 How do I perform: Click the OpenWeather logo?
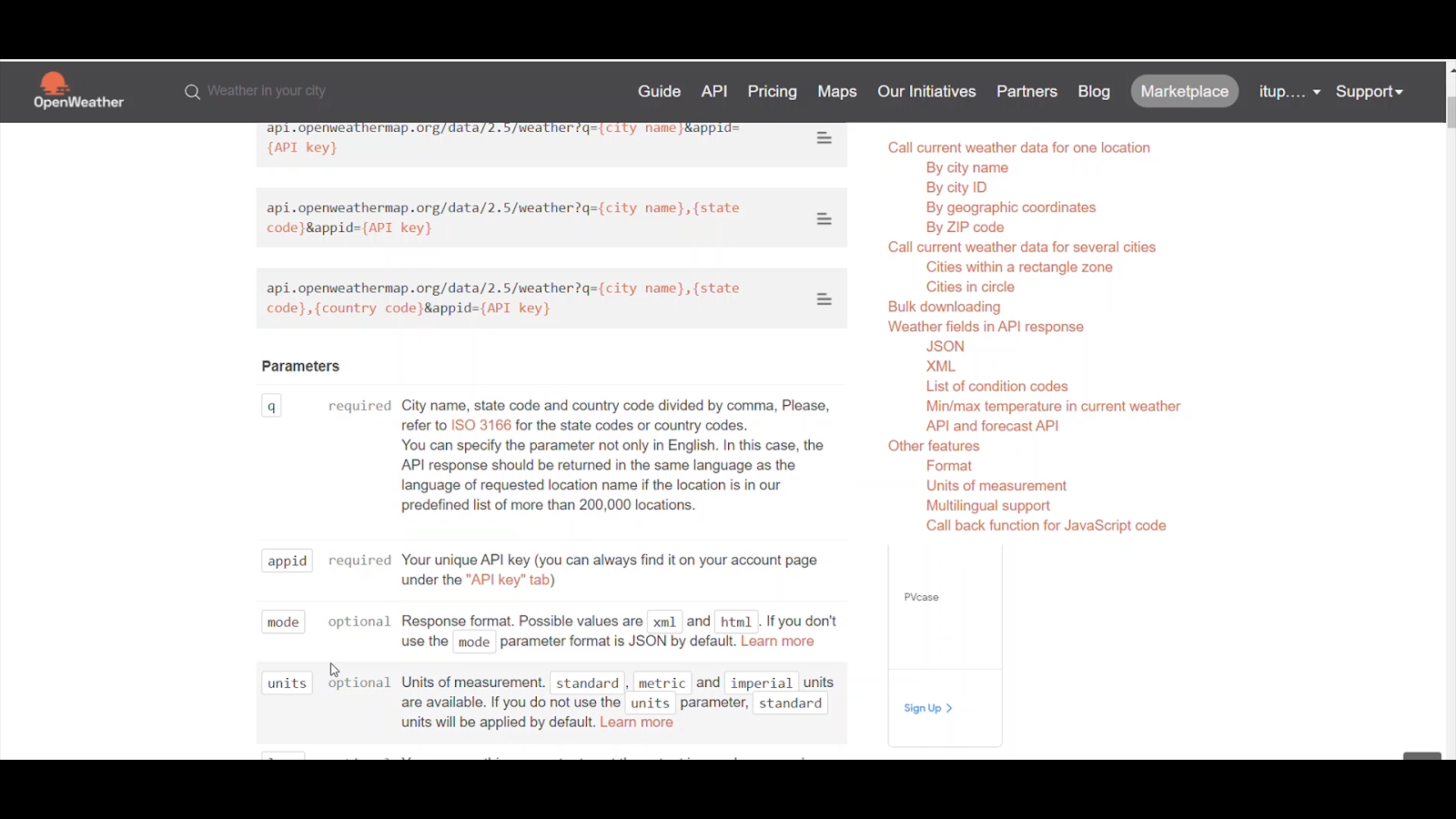78,91
